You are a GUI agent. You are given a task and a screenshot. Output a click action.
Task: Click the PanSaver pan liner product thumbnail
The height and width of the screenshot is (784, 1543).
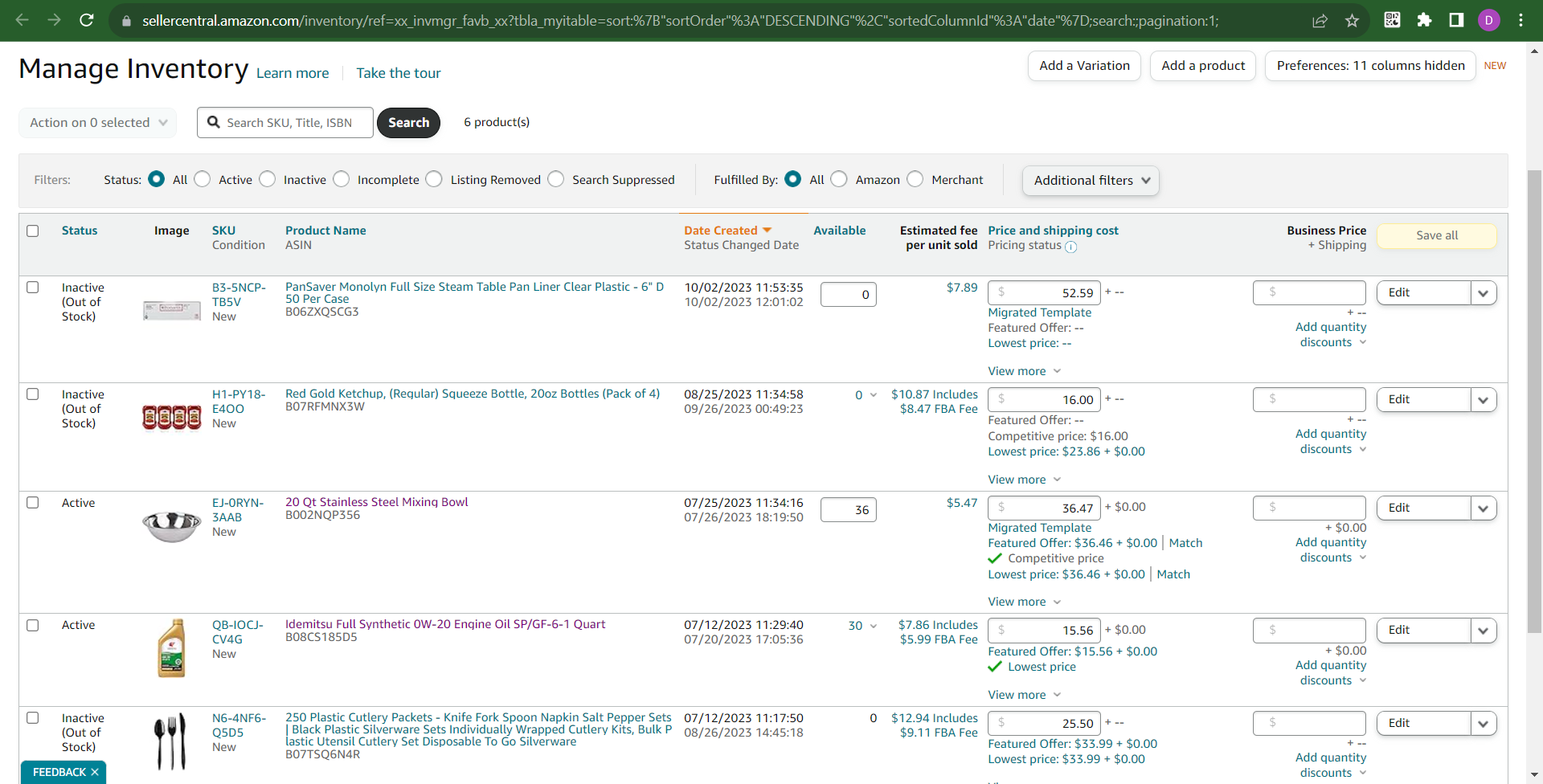tap(172, 310)
